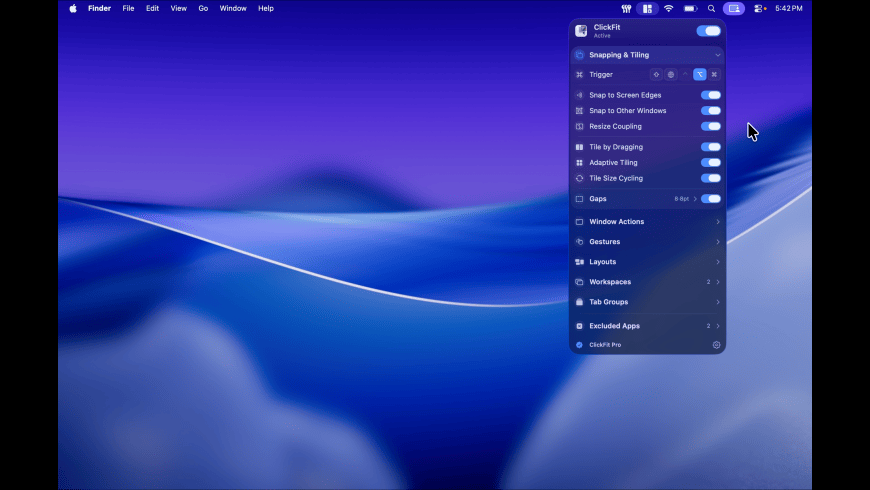Click the Trigger label text
Image resolution: width=870 pixels, height=490 pixels.
click(601, 74)
